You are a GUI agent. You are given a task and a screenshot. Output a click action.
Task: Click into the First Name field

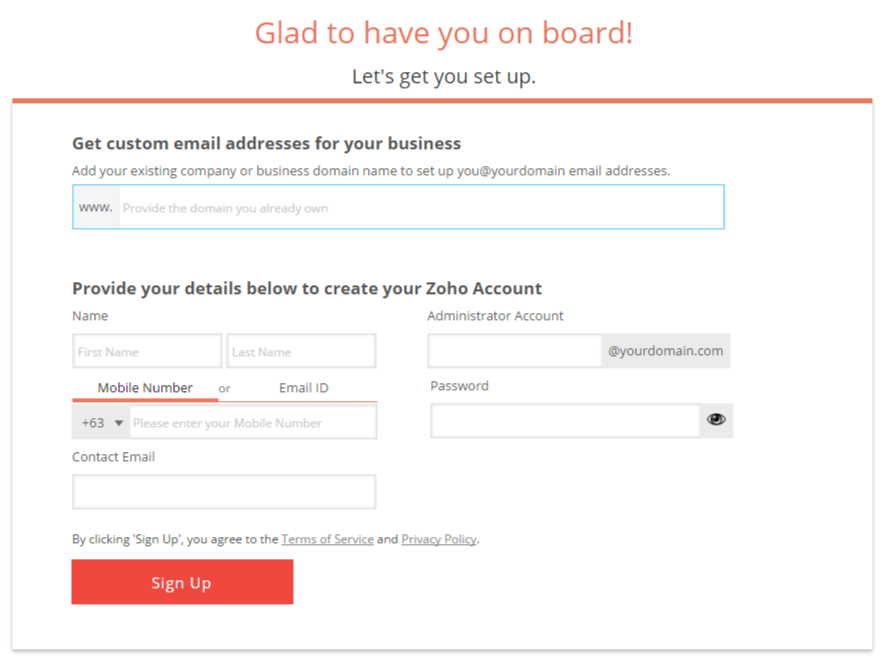(147, 351)
